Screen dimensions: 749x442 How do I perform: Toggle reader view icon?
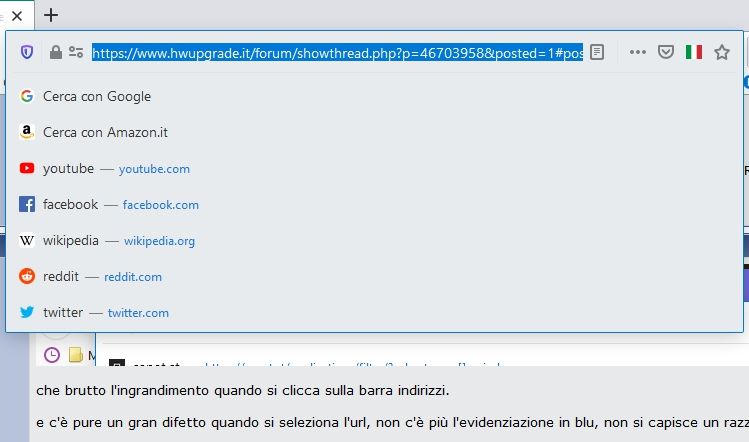pyautogui.click(x=597, y=52)
